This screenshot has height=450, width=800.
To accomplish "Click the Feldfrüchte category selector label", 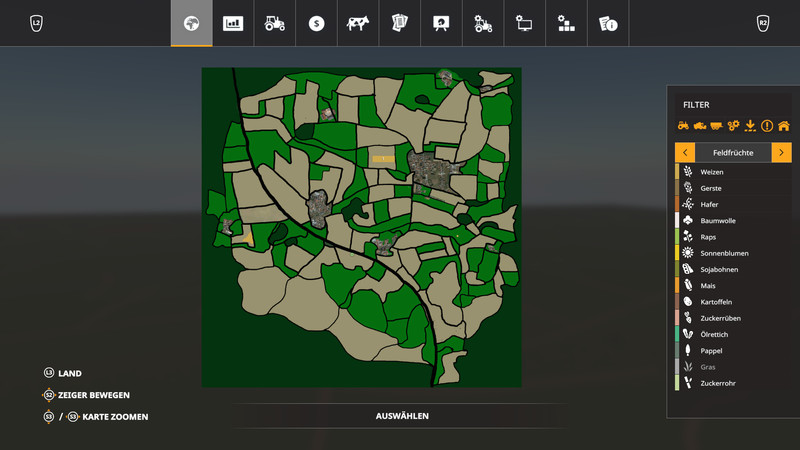I will point(733,152).
